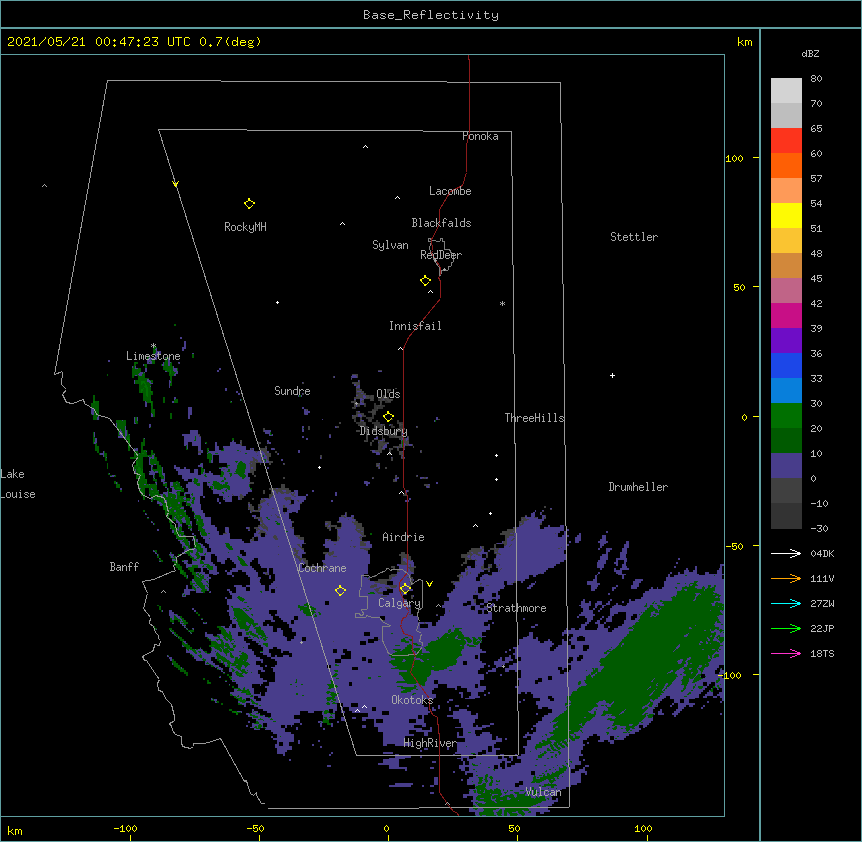Image resolution: width=862 pixels, height=842 pixels.
Task: Click the white plus marker south of Stettler
Action: pos(612,375)
